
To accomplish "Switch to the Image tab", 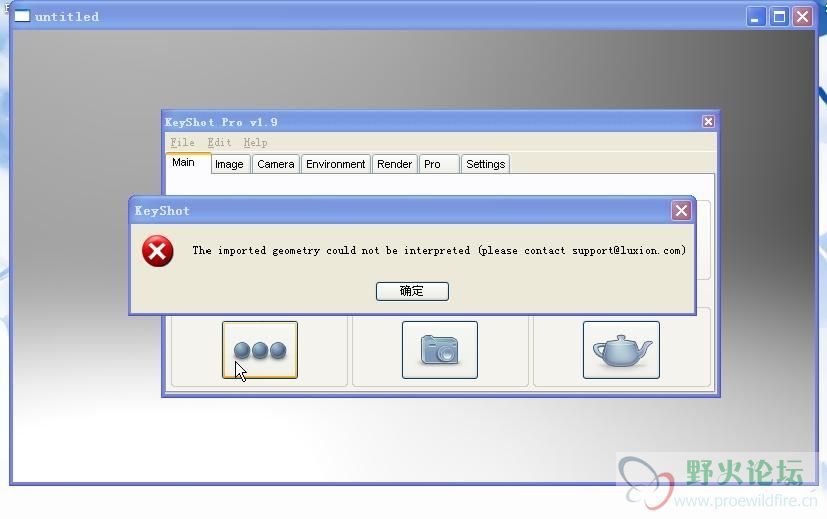I will point(230,164).
